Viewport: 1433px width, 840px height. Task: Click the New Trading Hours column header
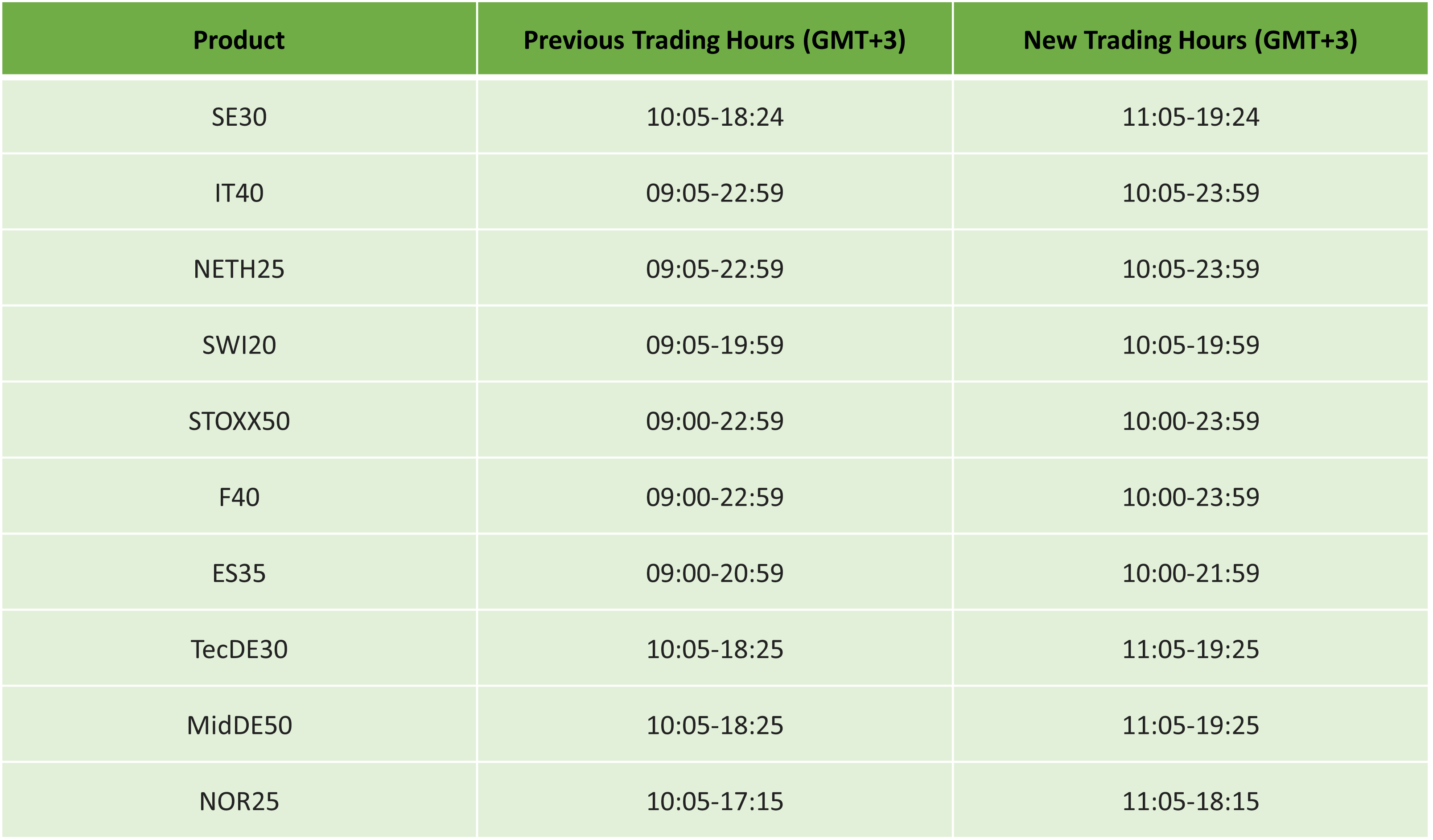tap(1190, 40)
